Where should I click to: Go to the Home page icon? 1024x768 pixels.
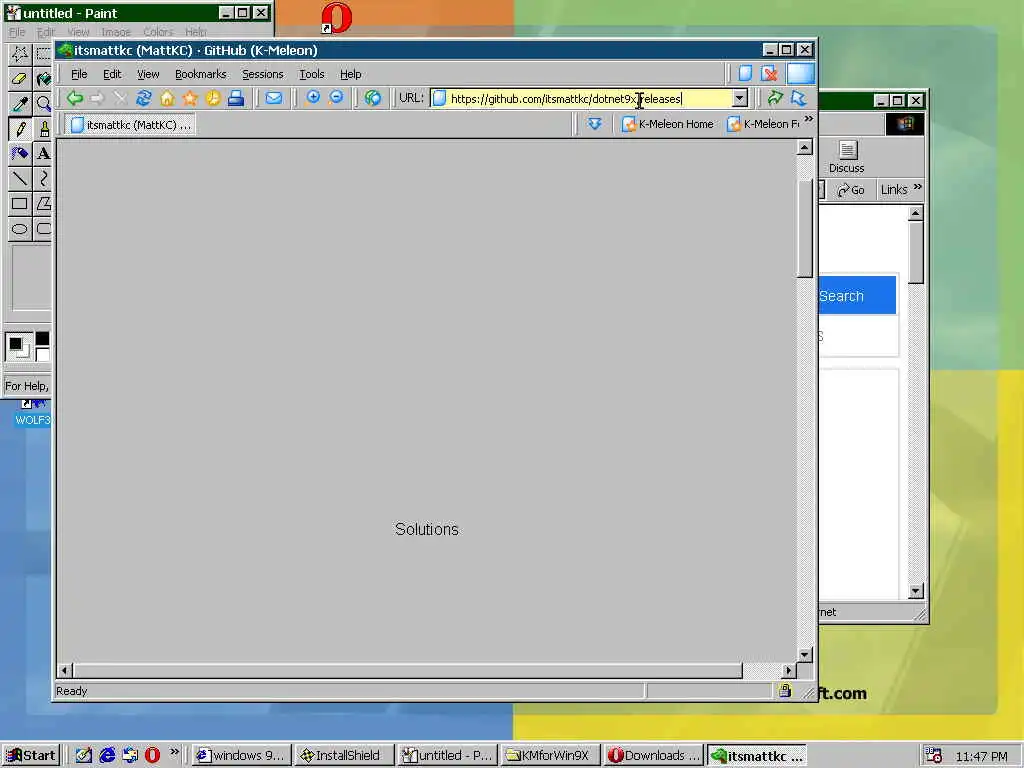[x=167, y=99]
